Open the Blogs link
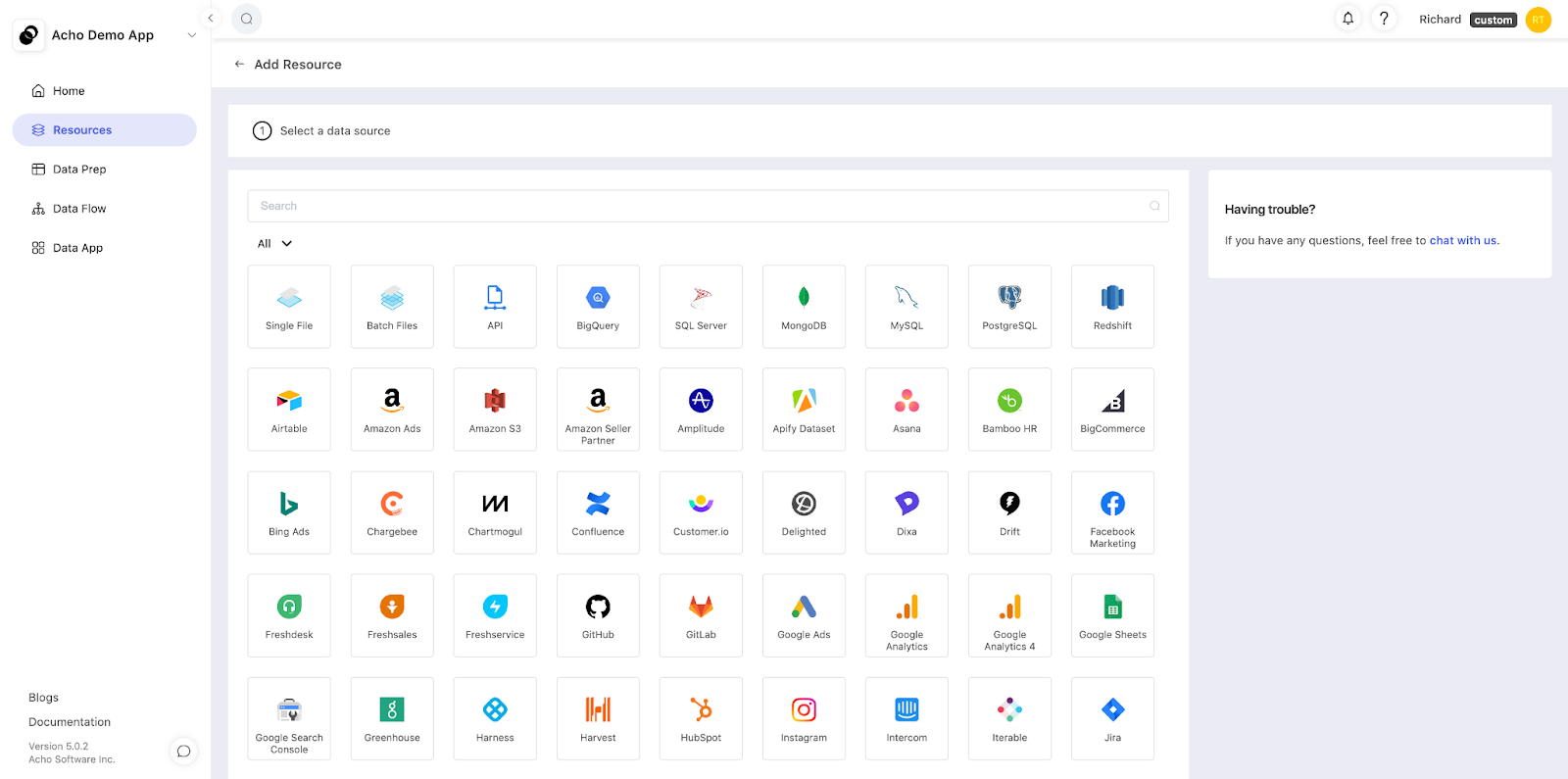This screenshot has width=1568, height=779. click(x=43, y=698)
